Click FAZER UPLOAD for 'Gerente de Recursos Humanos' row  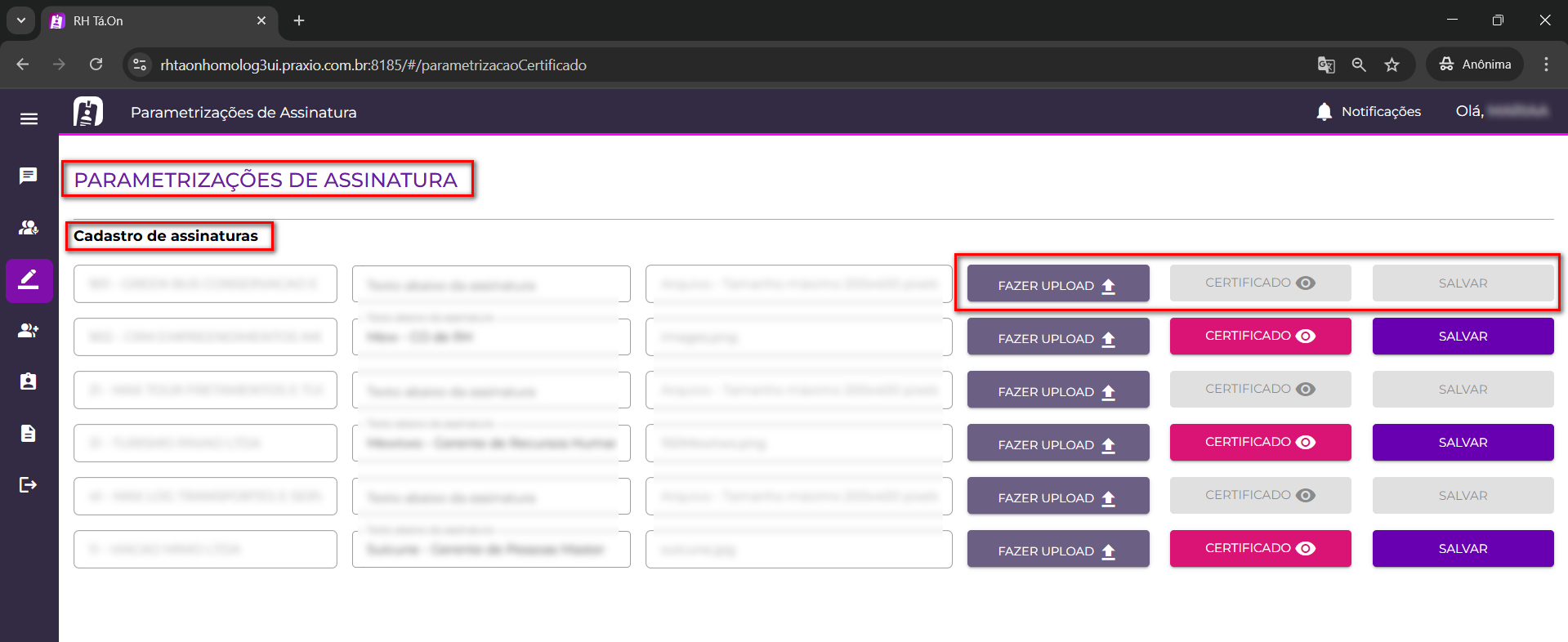(1058, 444)
